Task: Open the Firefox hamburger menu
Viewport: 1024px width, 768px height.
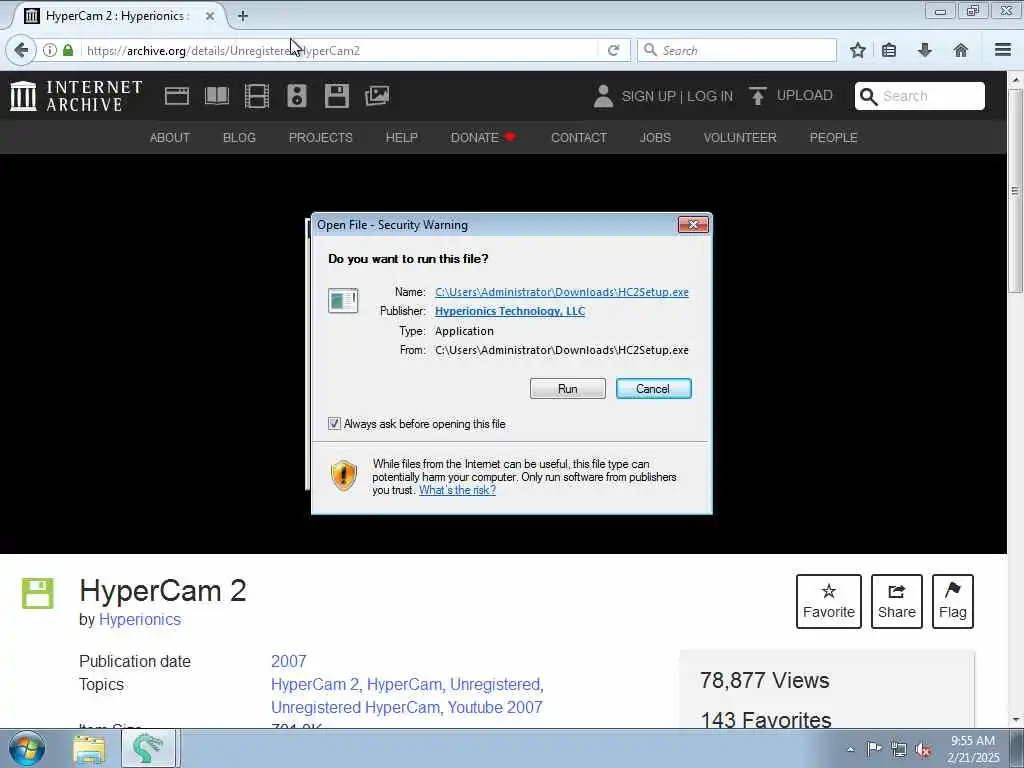Action: [1003, 50]
